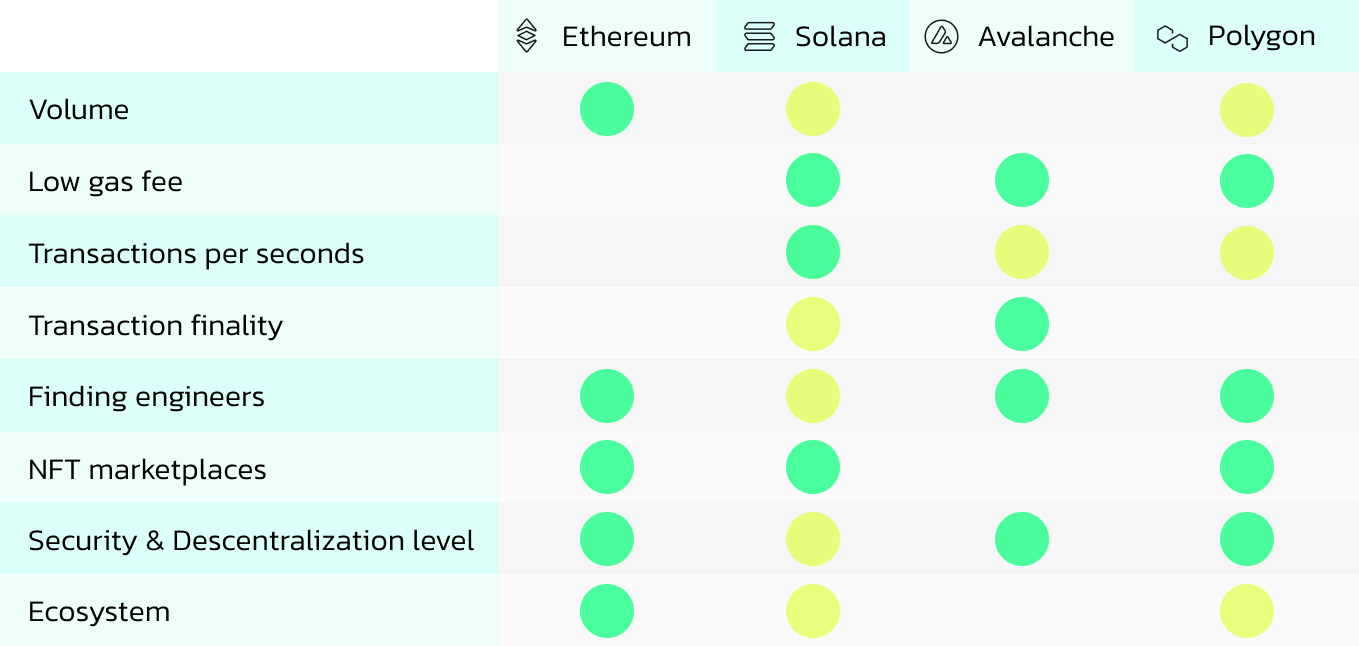Select the Ethereum column header text

coord(626,37)
